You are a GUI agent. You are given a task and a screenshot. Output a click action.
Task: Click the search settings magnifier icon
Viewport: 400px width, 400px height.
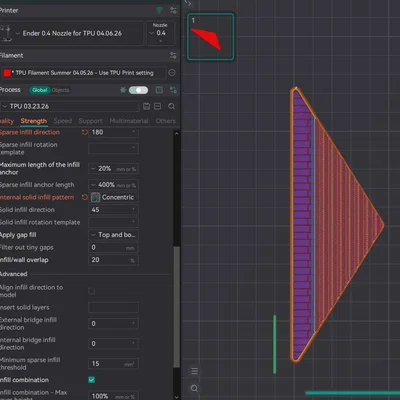171,106
